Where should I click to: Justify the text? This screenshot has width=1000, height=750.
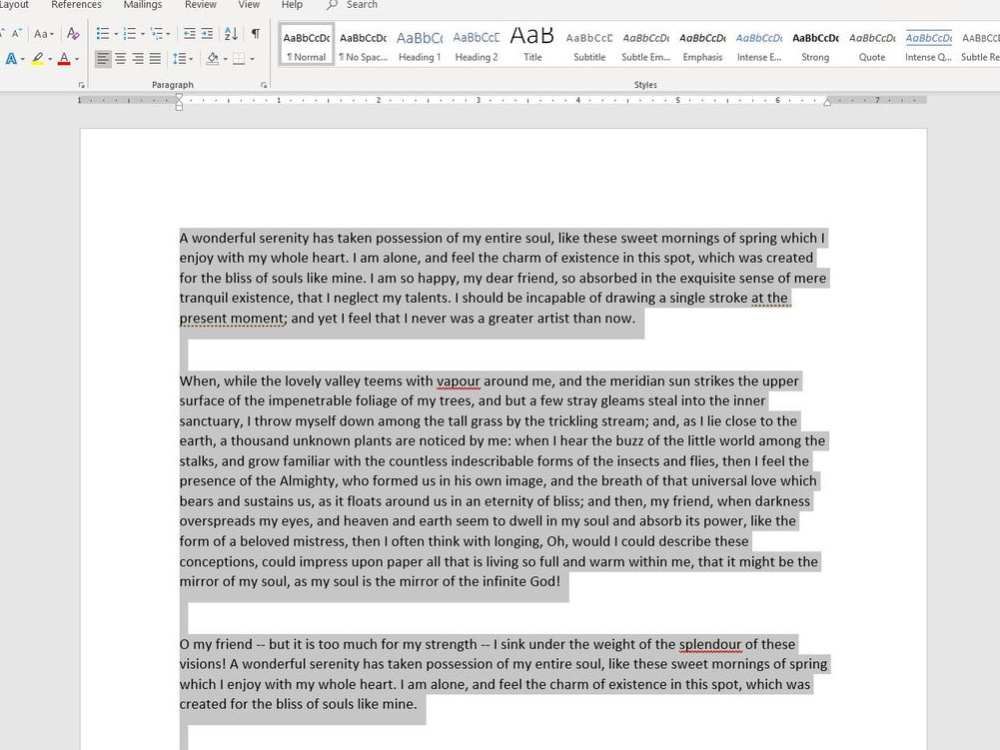[x=155, y=59]
